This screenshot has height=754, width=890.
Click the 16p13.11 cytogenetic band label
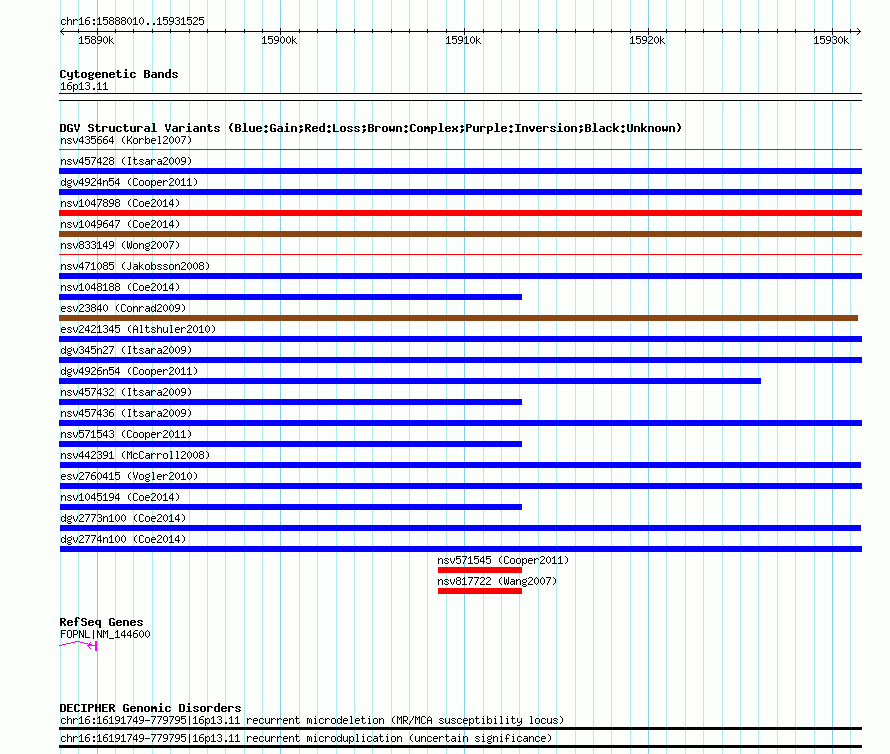point(84,86)
